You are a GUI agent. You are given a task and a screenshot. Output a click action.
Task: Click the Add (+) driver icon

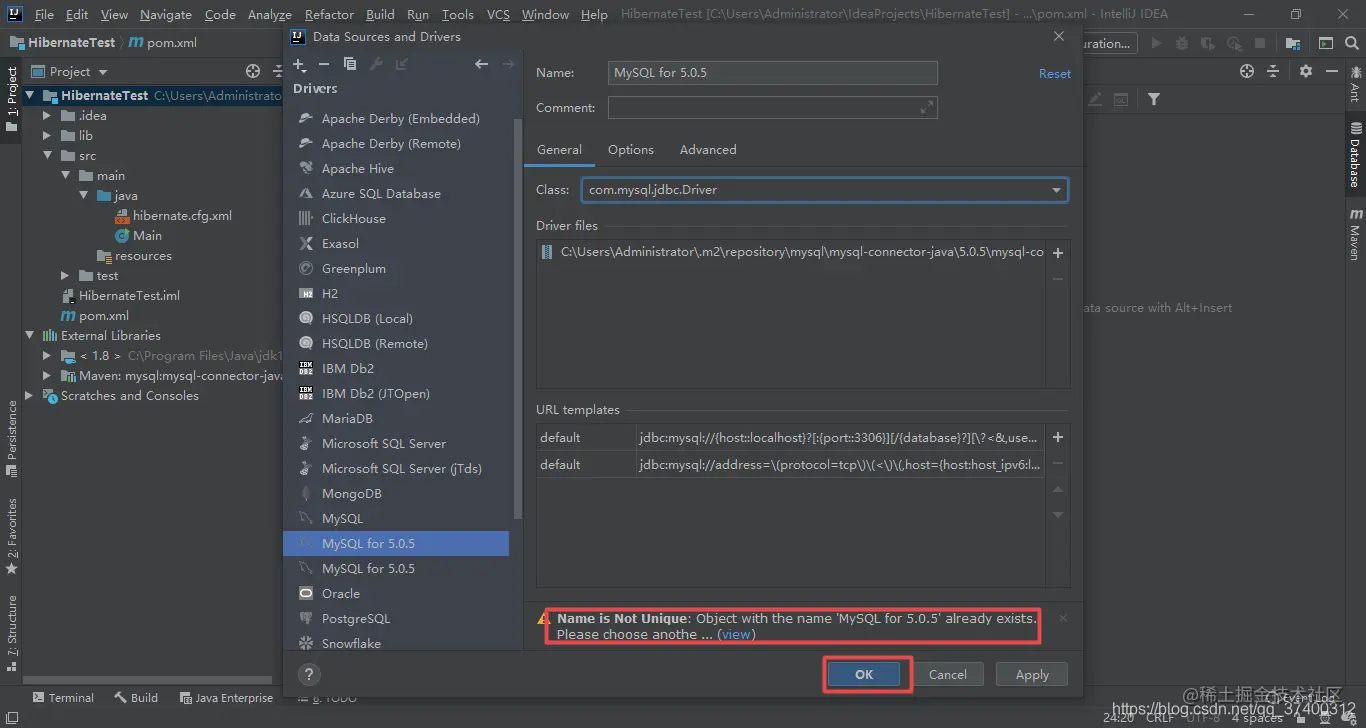[x=299, y=64]
